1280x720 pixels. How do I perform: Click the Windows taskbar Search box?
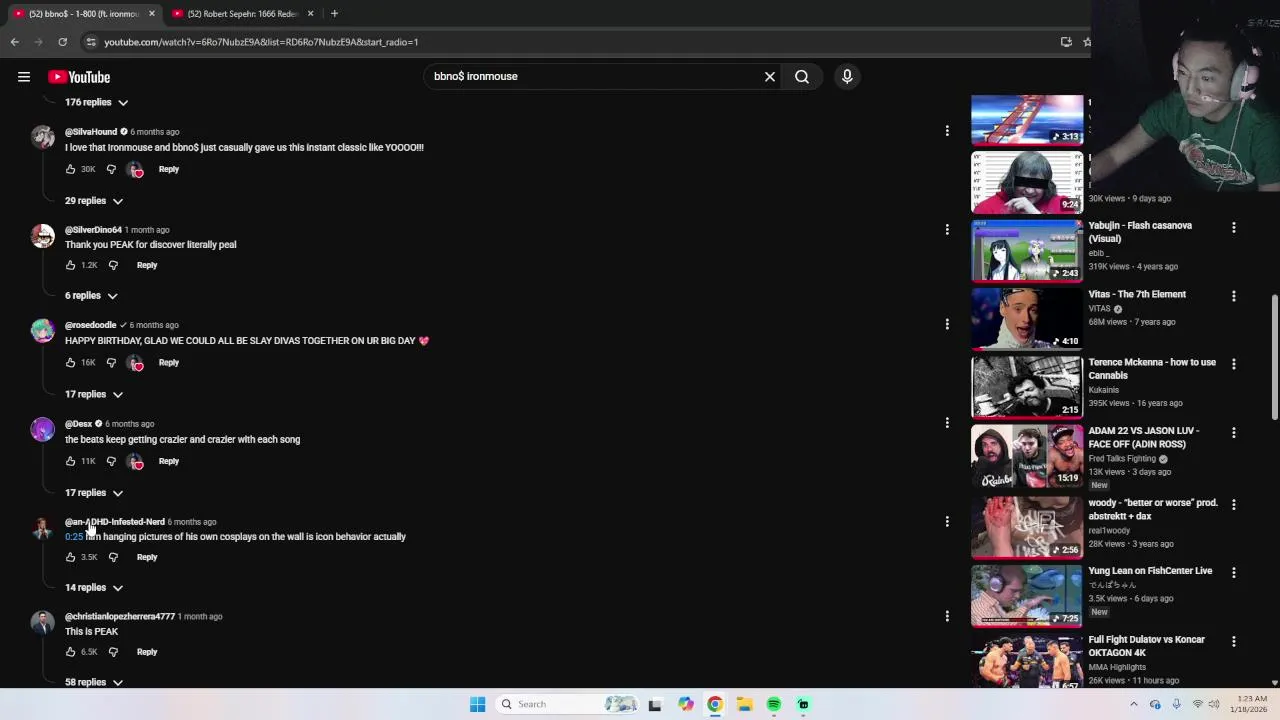[569, 704]
